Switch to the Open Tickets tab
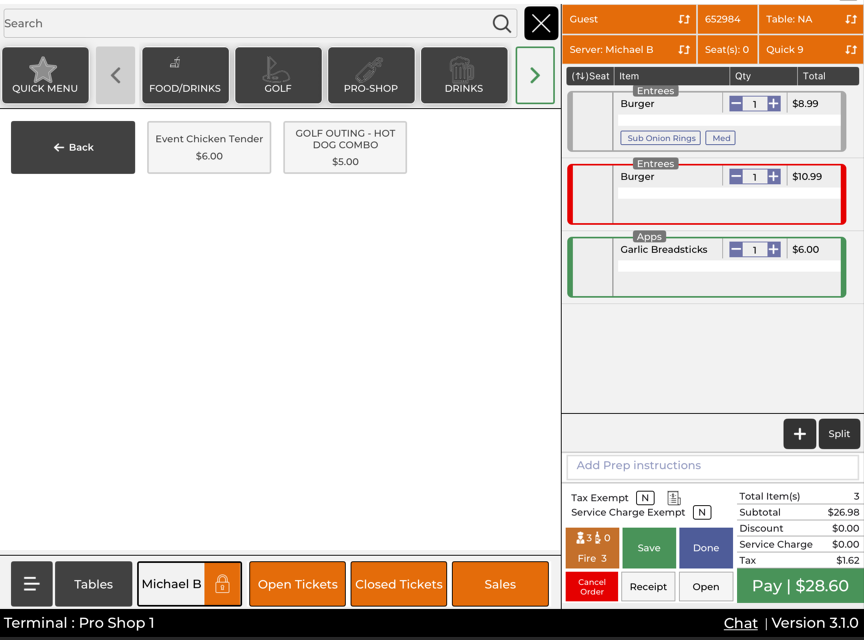This screenshot has width=864, height=640. coord(297,584)
